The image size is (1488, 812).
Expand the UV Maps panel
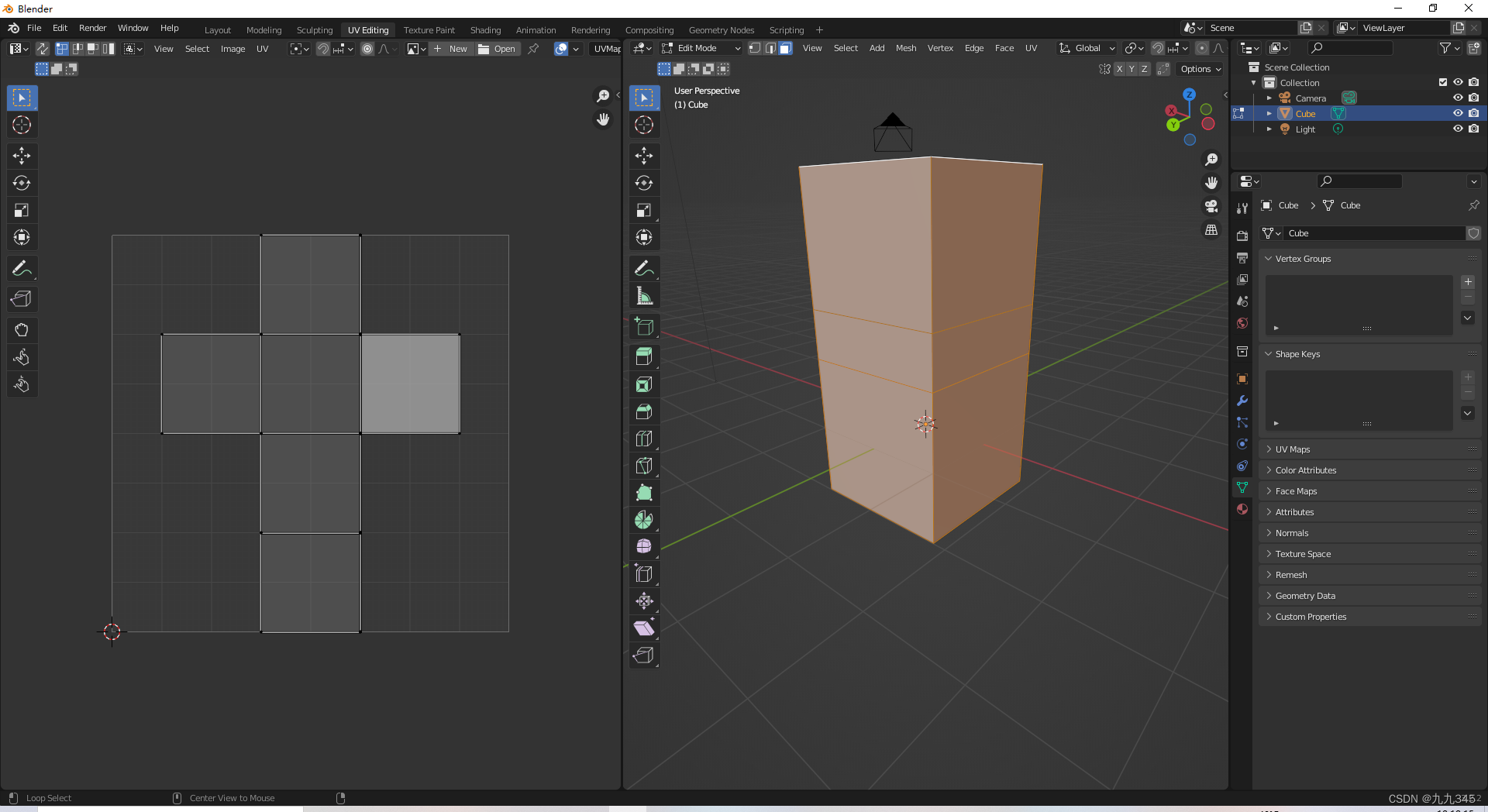pos(1293,449)
